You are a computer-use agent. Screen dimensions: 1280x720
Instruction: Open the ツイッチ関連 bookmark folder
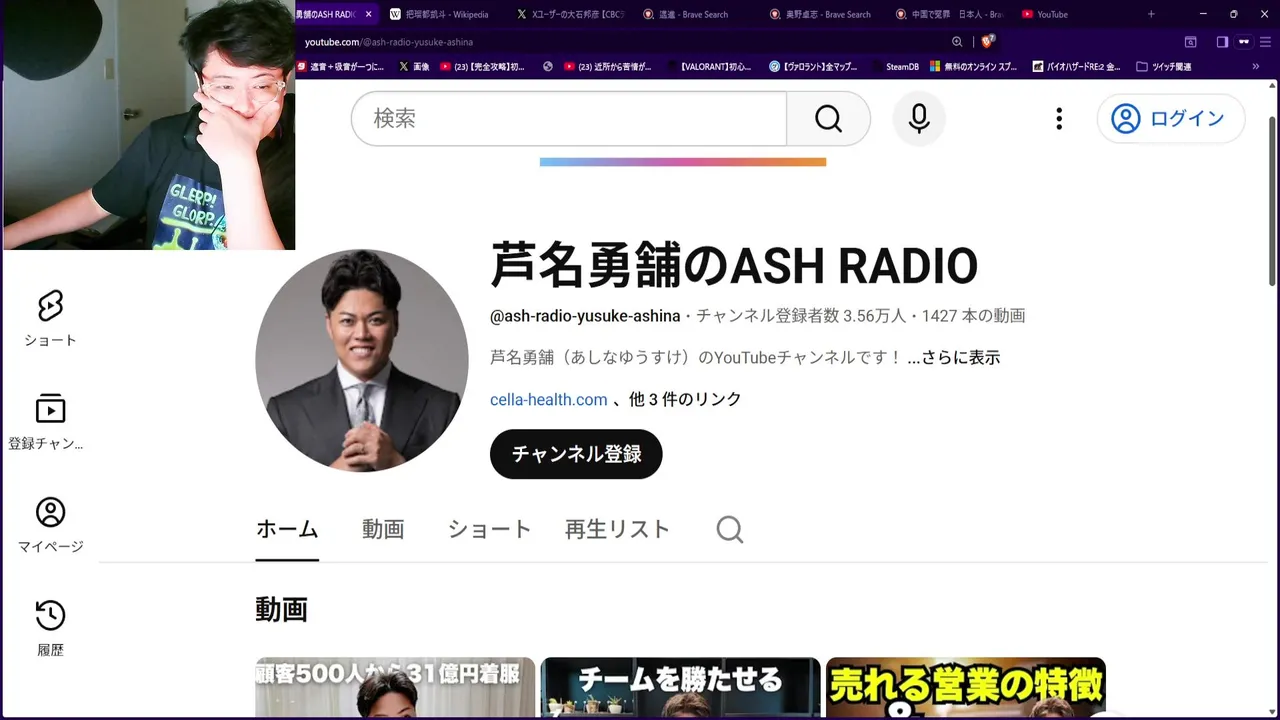[1165, 67]
